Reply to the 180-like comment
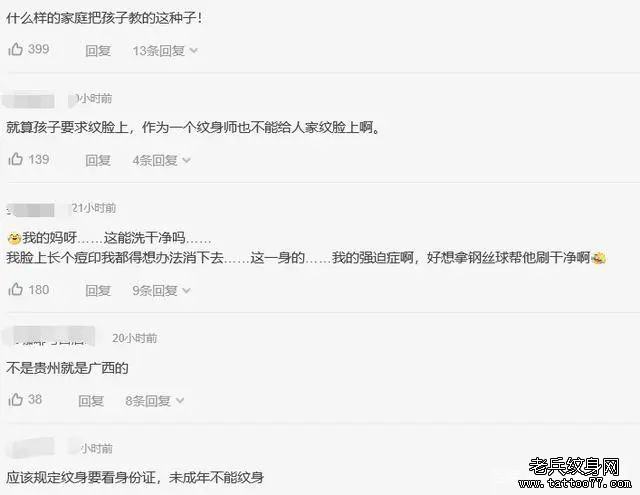640x495 pixels. click(x=98, y=291)
